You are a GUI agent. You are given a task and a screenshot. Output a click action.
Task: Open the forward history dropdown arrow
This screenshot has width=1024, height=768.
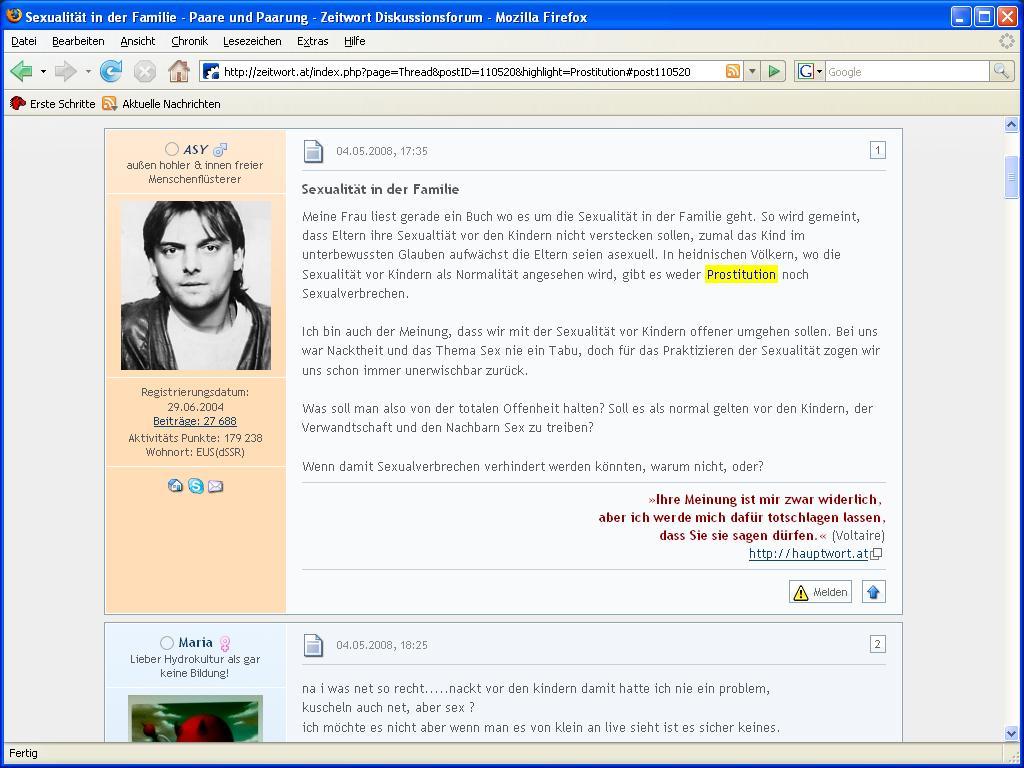point(88,71)
